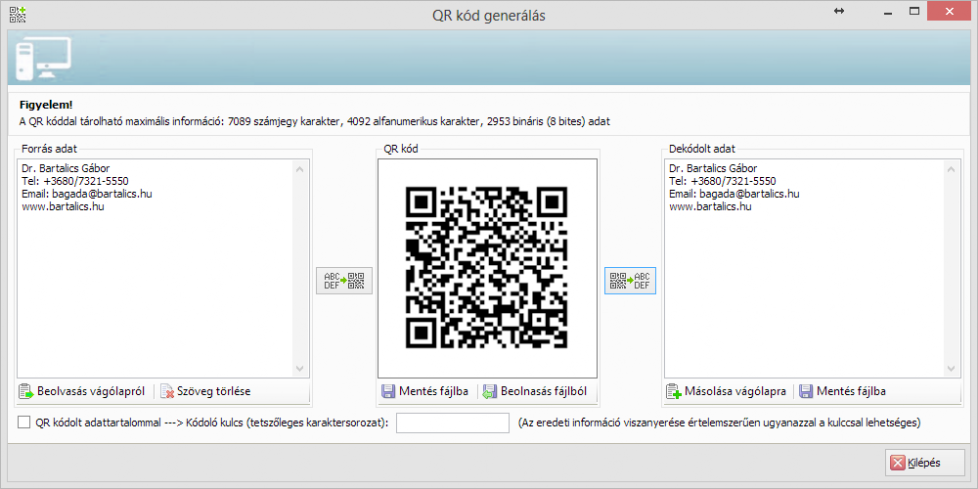The image size is (978, 489).
Task: Close the QR kód generálás window
Action: [x=949, y=11]
